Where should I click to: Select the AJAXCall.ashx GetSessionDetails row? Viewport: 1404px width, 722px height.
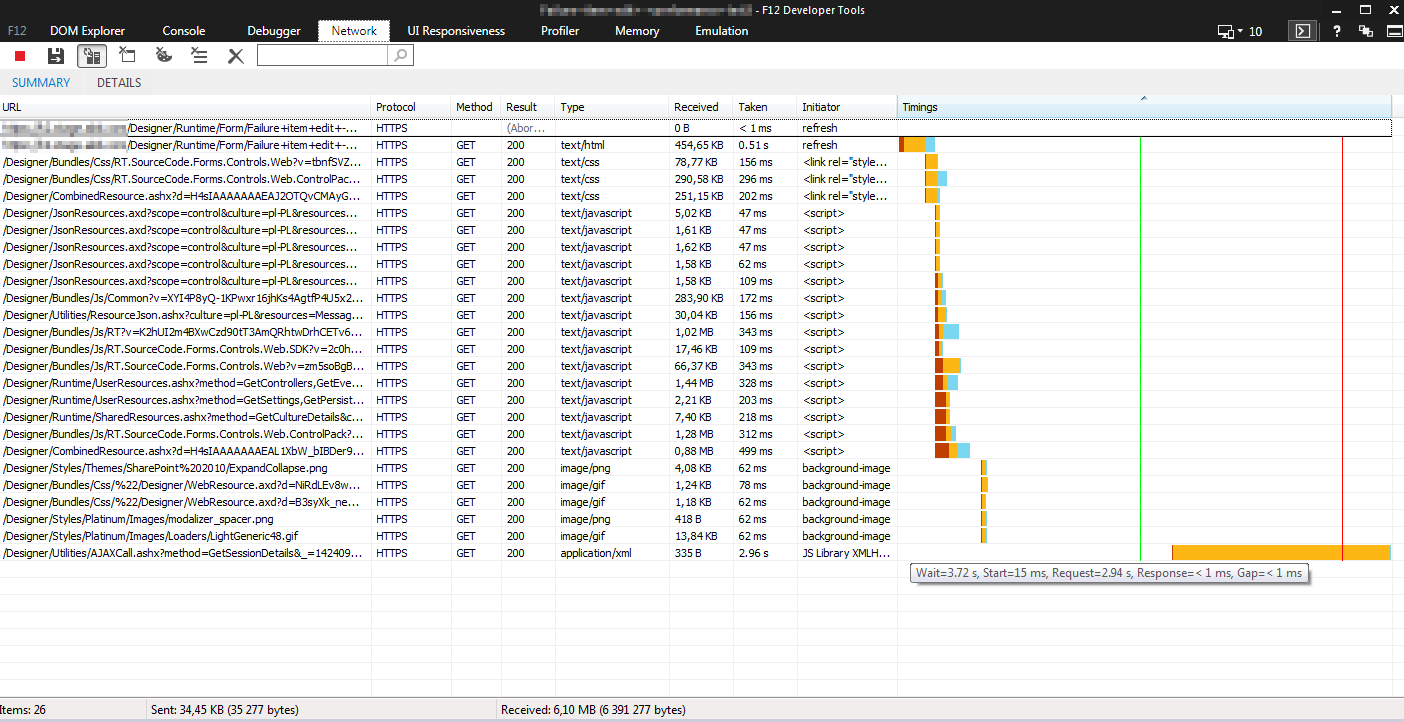[x=696, y=553]
